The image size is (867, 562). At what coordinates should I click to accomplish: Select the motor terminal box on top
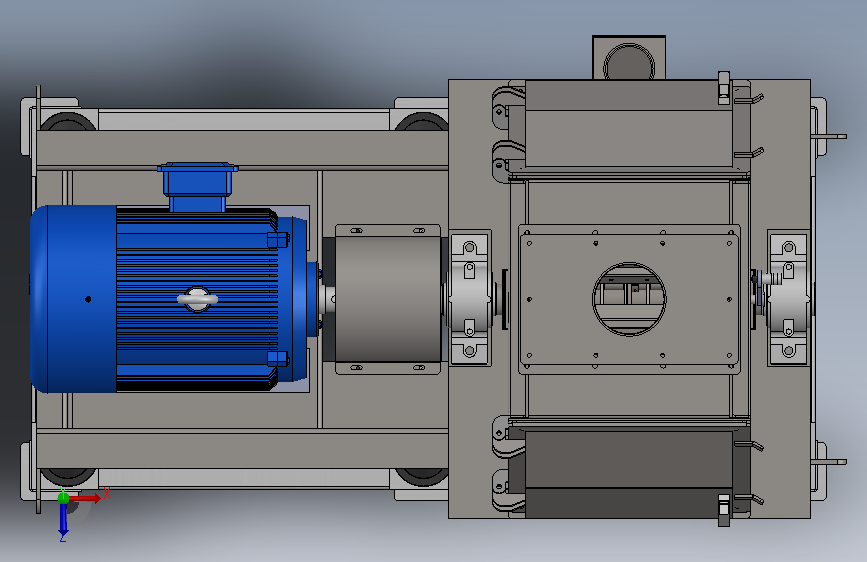pyautogui.click(x=197, y=186)
